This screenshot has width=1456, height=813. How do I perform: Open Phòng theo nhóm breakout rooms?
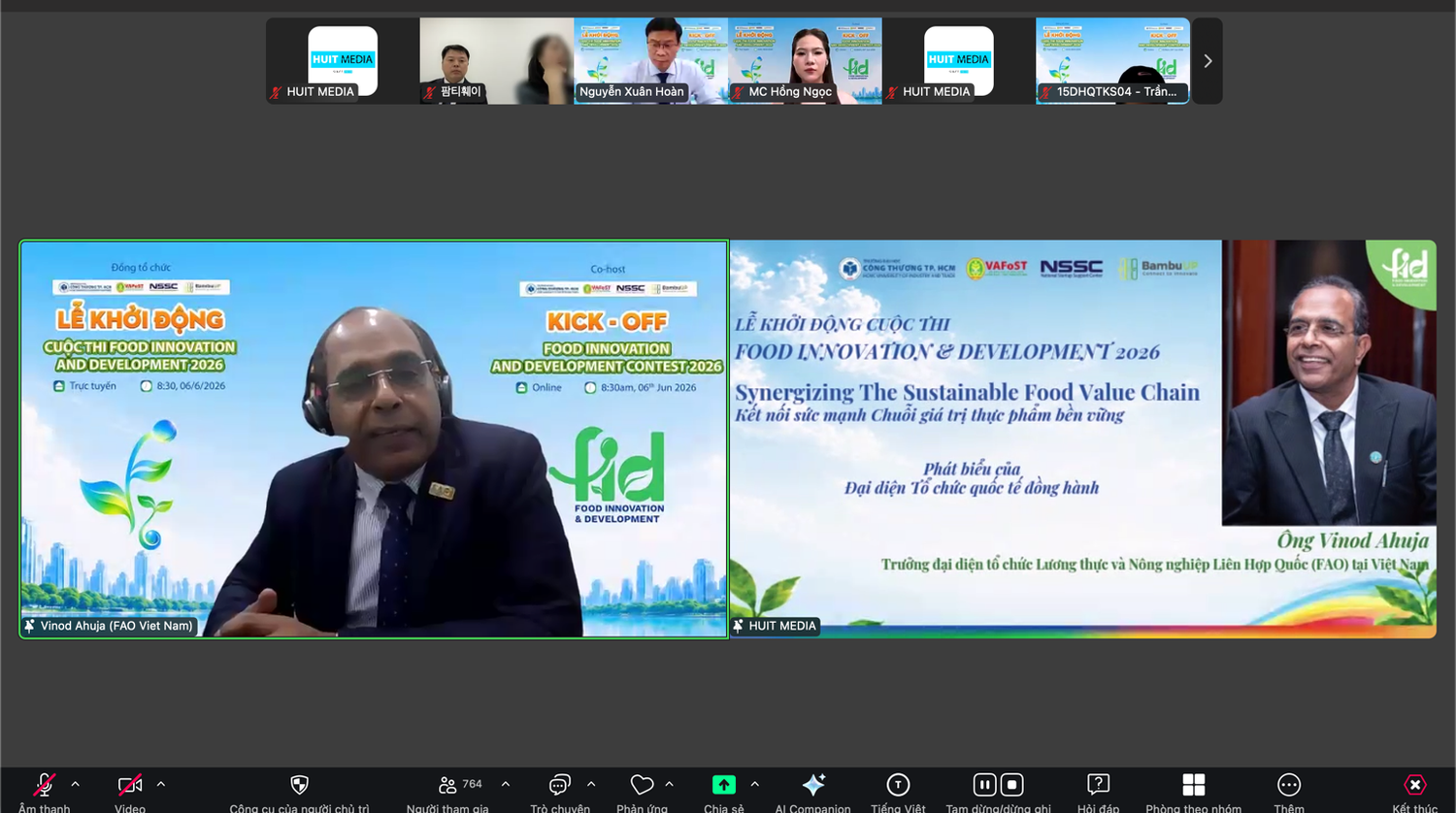pyautogui.click(x=1194, y=784)
